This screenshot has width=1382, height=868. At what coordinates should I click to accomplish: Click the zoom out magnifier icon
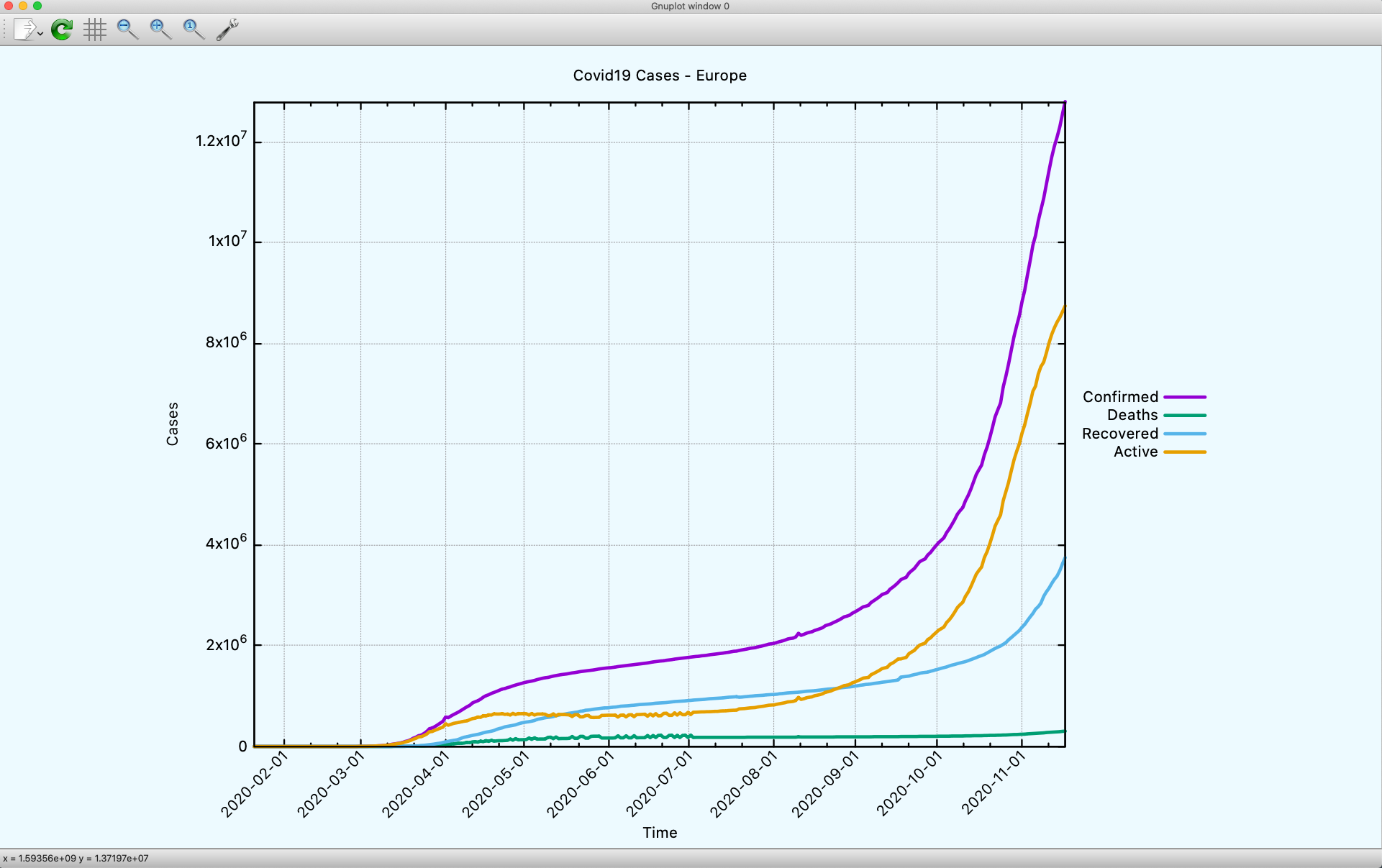(x=127, y=29)
